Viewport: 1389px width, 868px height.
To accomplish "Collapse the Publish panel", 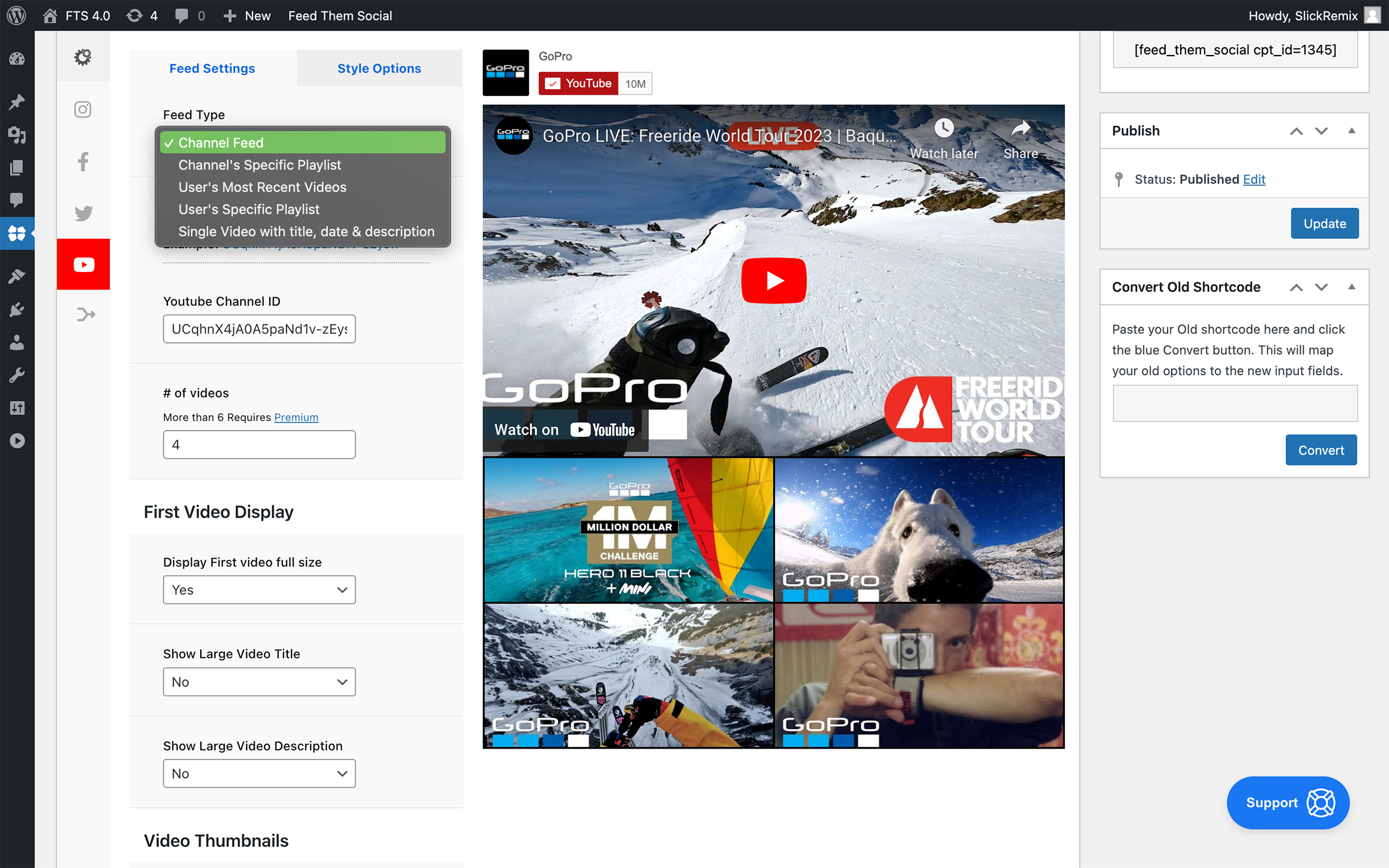I will (1352, 131).
